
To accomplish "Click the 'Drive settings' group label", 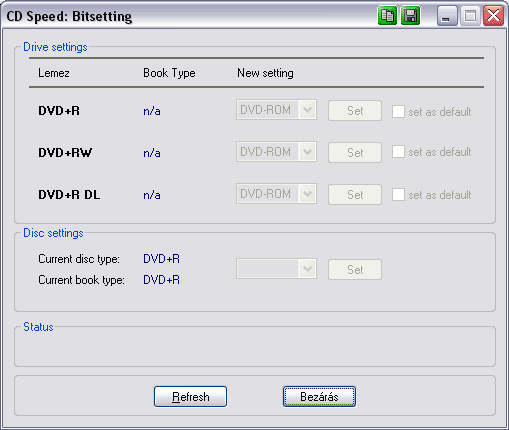I will 55,47.
